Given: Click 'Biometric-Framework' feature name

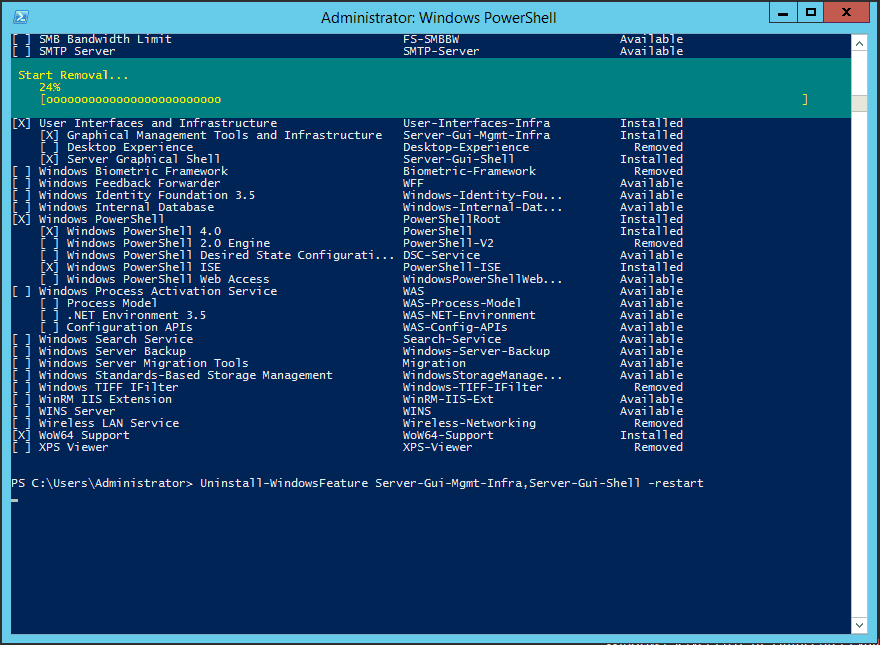Looking at the screenshot, I should pyautogui.click(x=469, y=171).
